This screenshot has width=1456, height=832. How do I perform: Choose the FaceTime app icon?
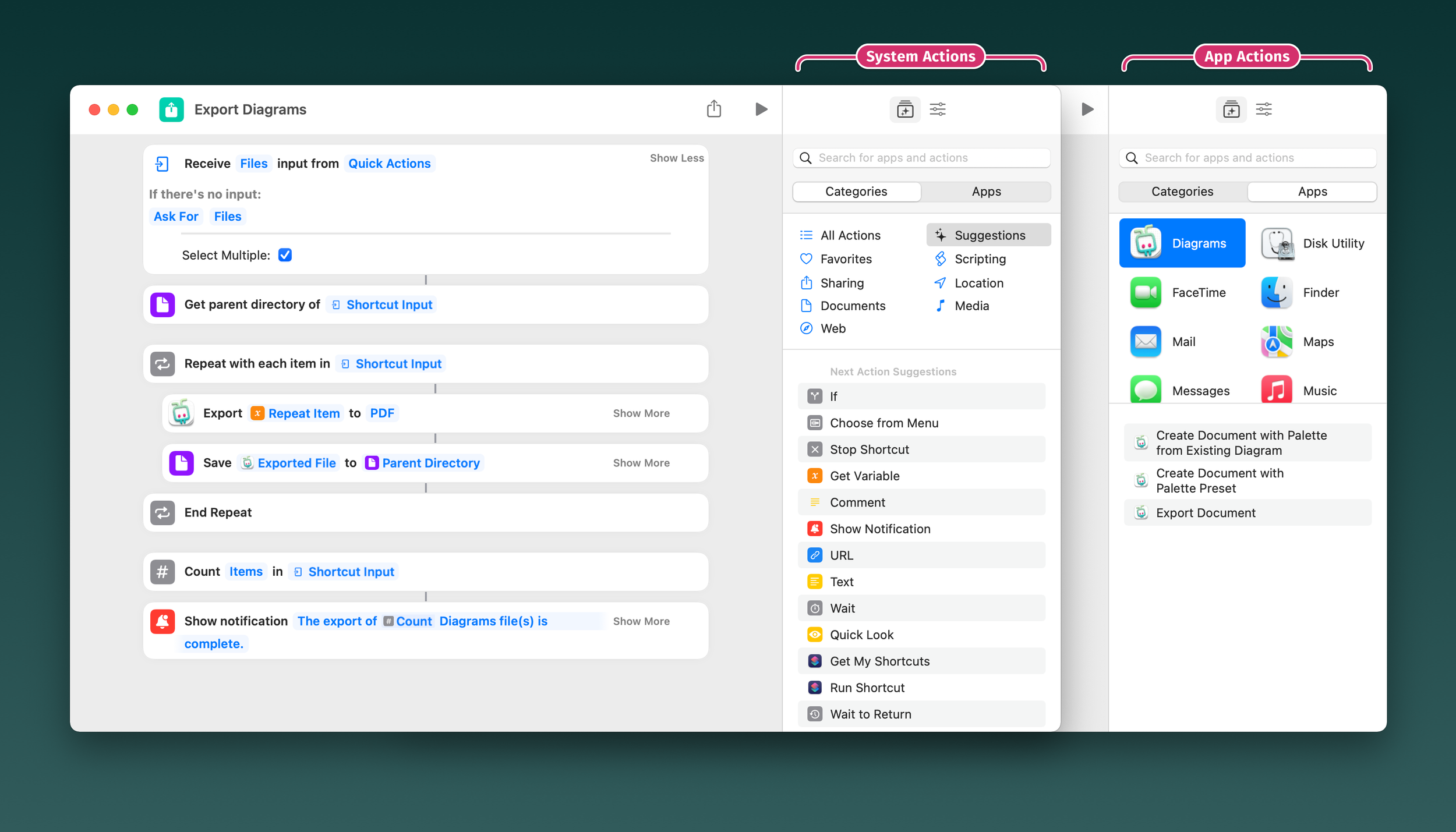pyautogui.click(x=1145, y=292)
